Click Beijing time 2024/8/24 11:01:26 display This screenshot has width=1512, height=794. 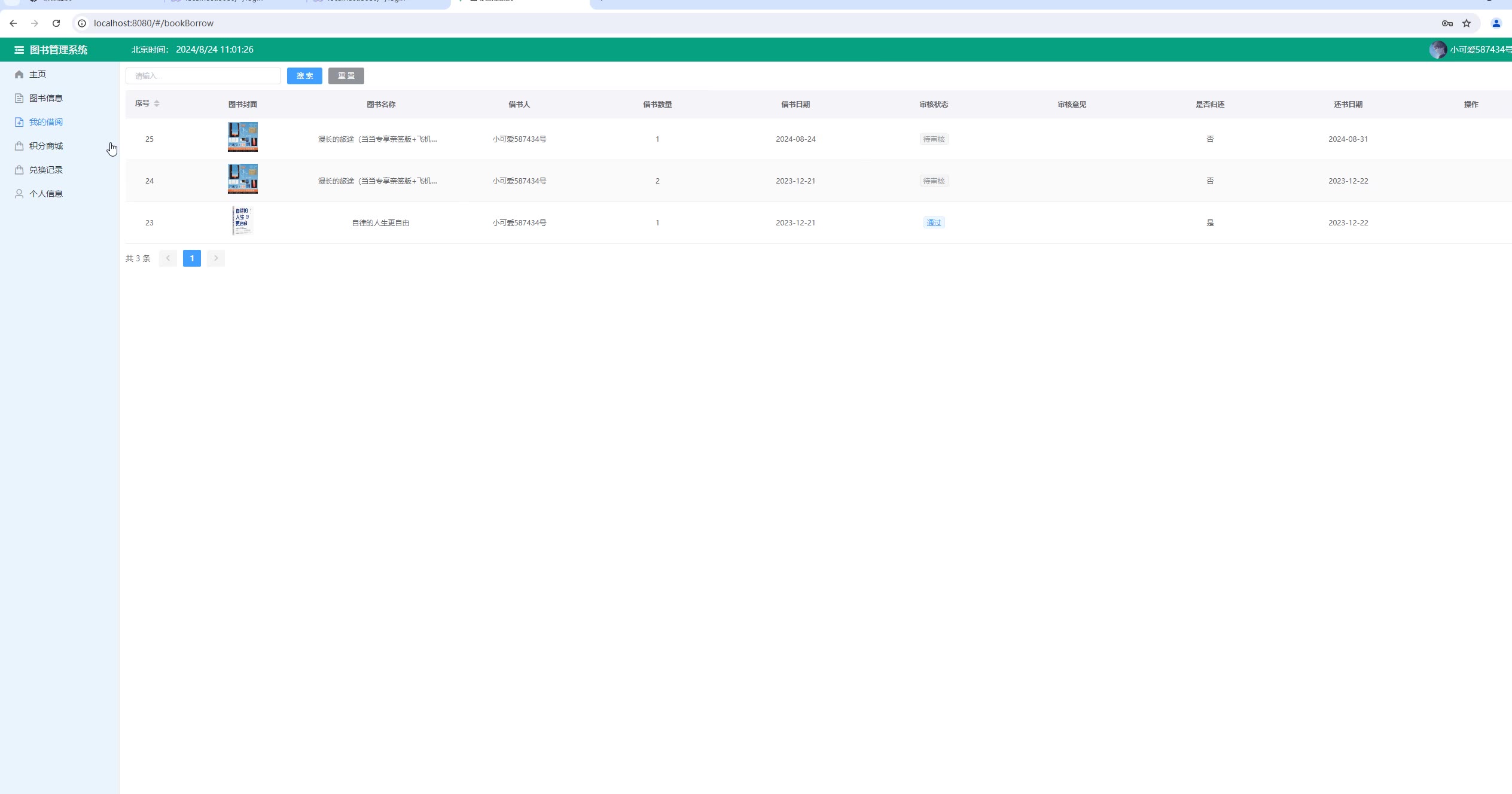192,50
